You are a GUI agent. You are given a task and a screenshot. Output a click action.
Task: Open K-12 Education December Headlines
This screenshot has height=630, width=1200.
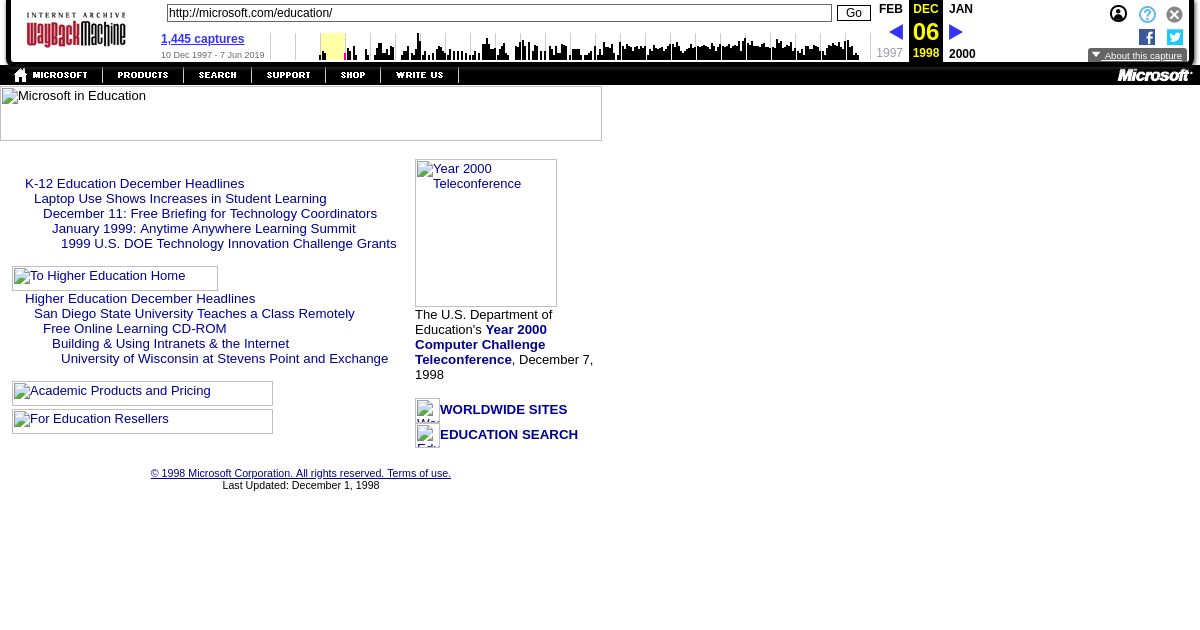(134, 184)
